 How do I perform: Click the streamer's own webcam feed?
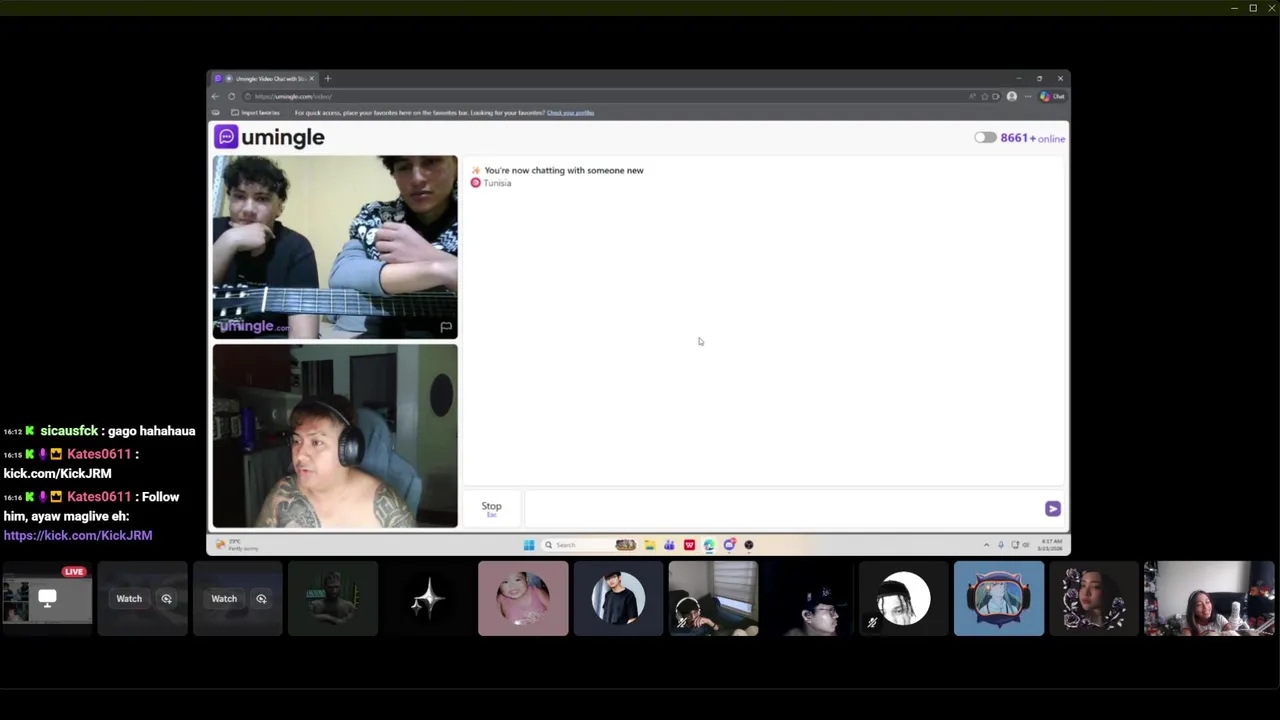click(x=335, y=436)
